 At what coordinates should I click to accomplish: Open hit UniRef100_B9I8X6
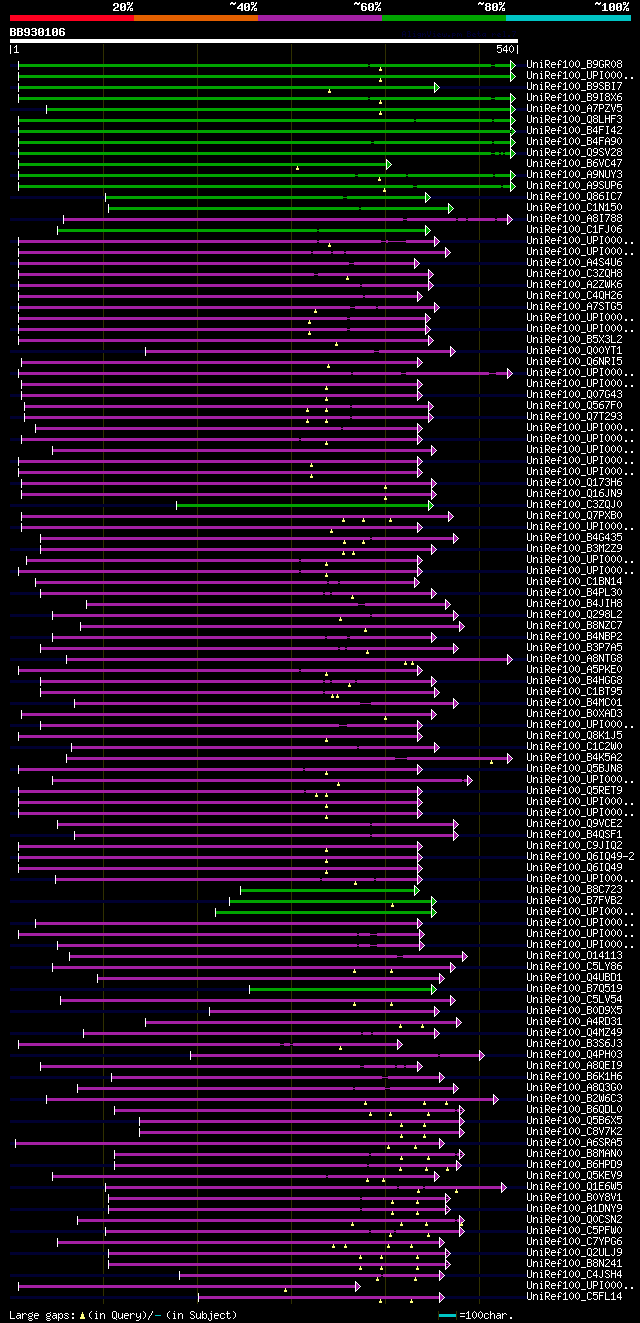(574, 97)
